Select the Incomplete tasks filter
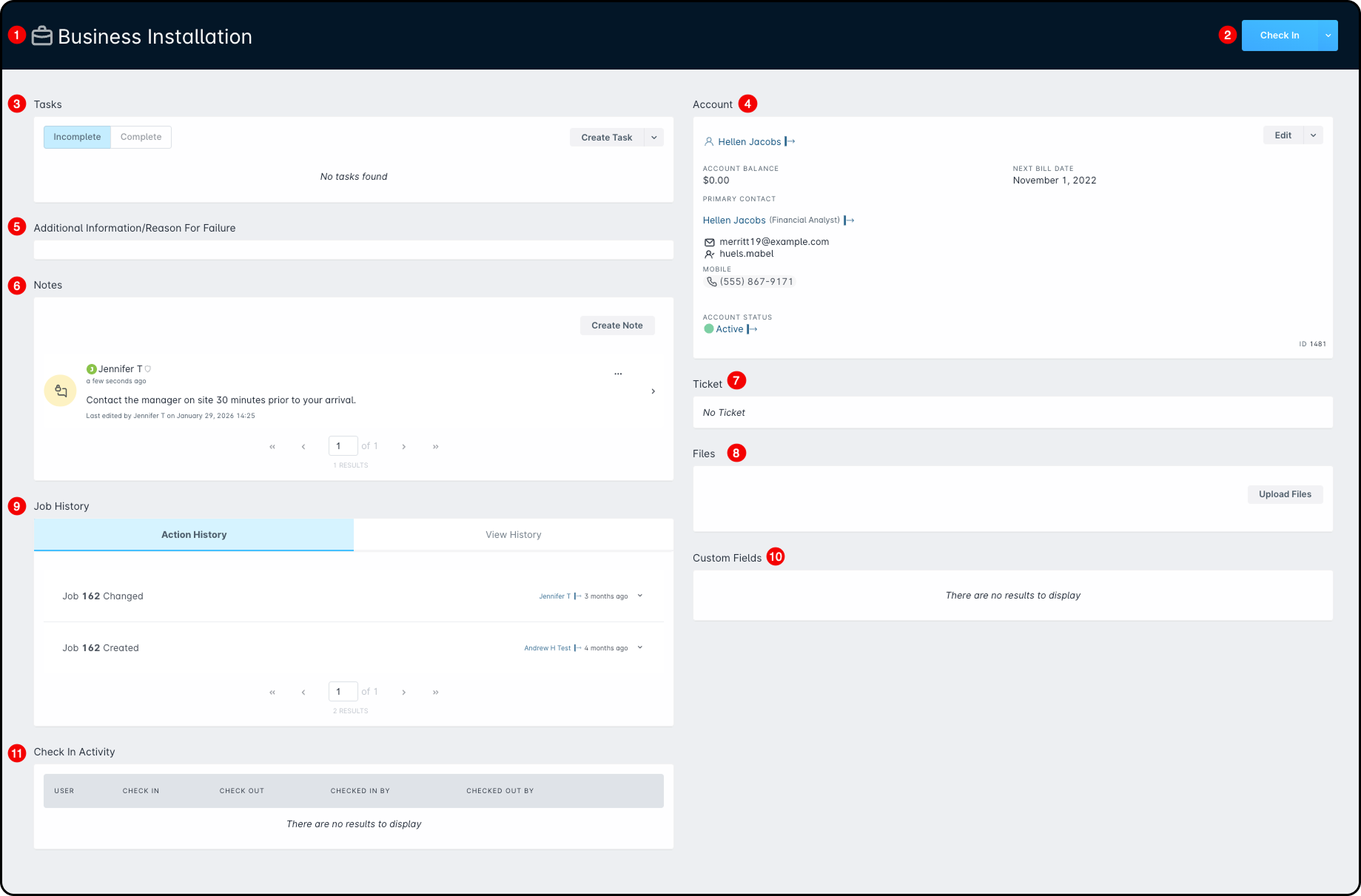This screenshot has width=1361, height=896. tap(77, 137)
